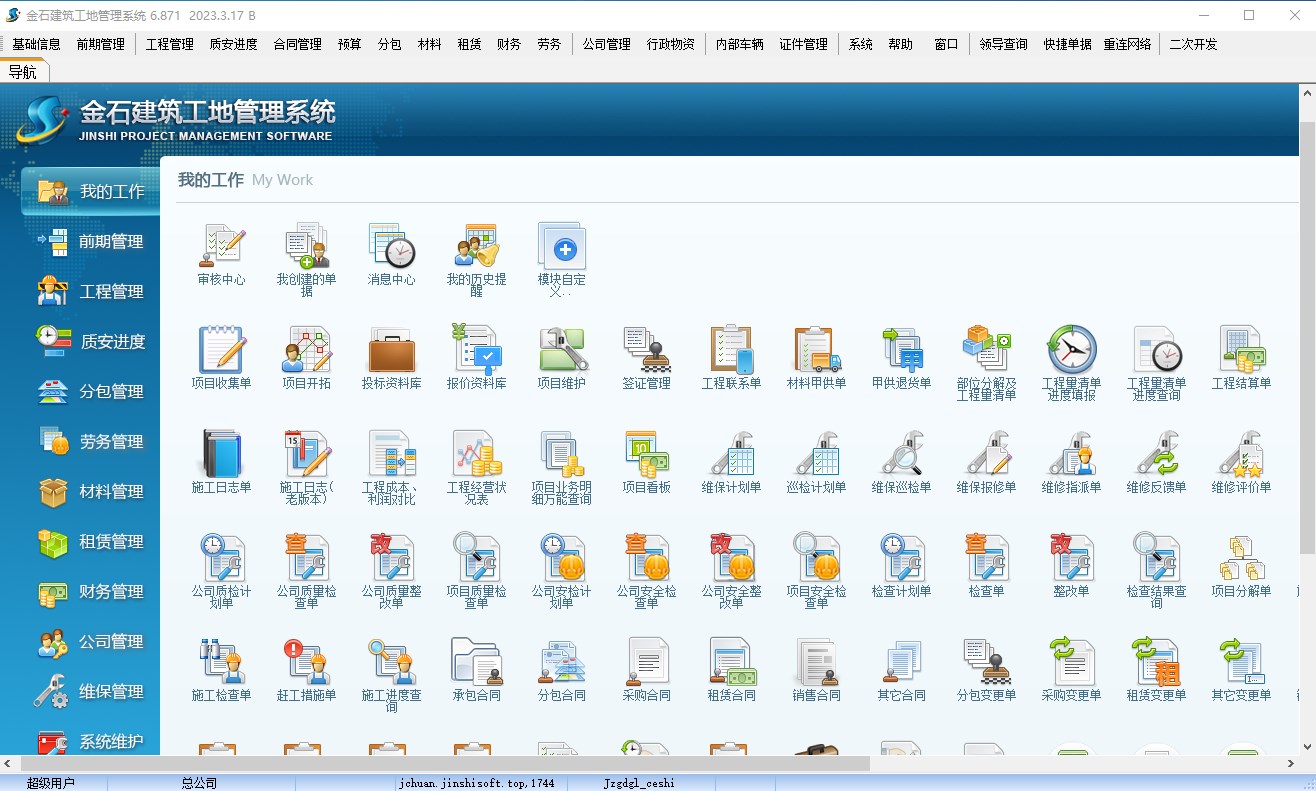
Task: Open the 承包合同 folder icon
Action: [x=476, y=662]
